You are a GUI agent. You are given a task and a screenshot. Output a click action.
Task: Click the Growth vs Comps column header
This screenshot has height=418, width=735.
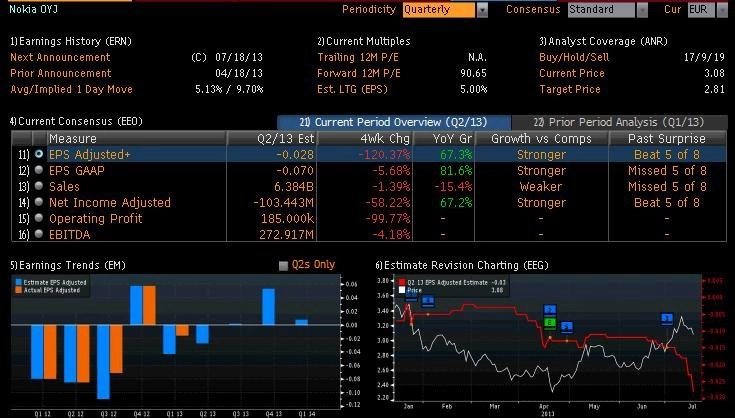coord(541,139)
